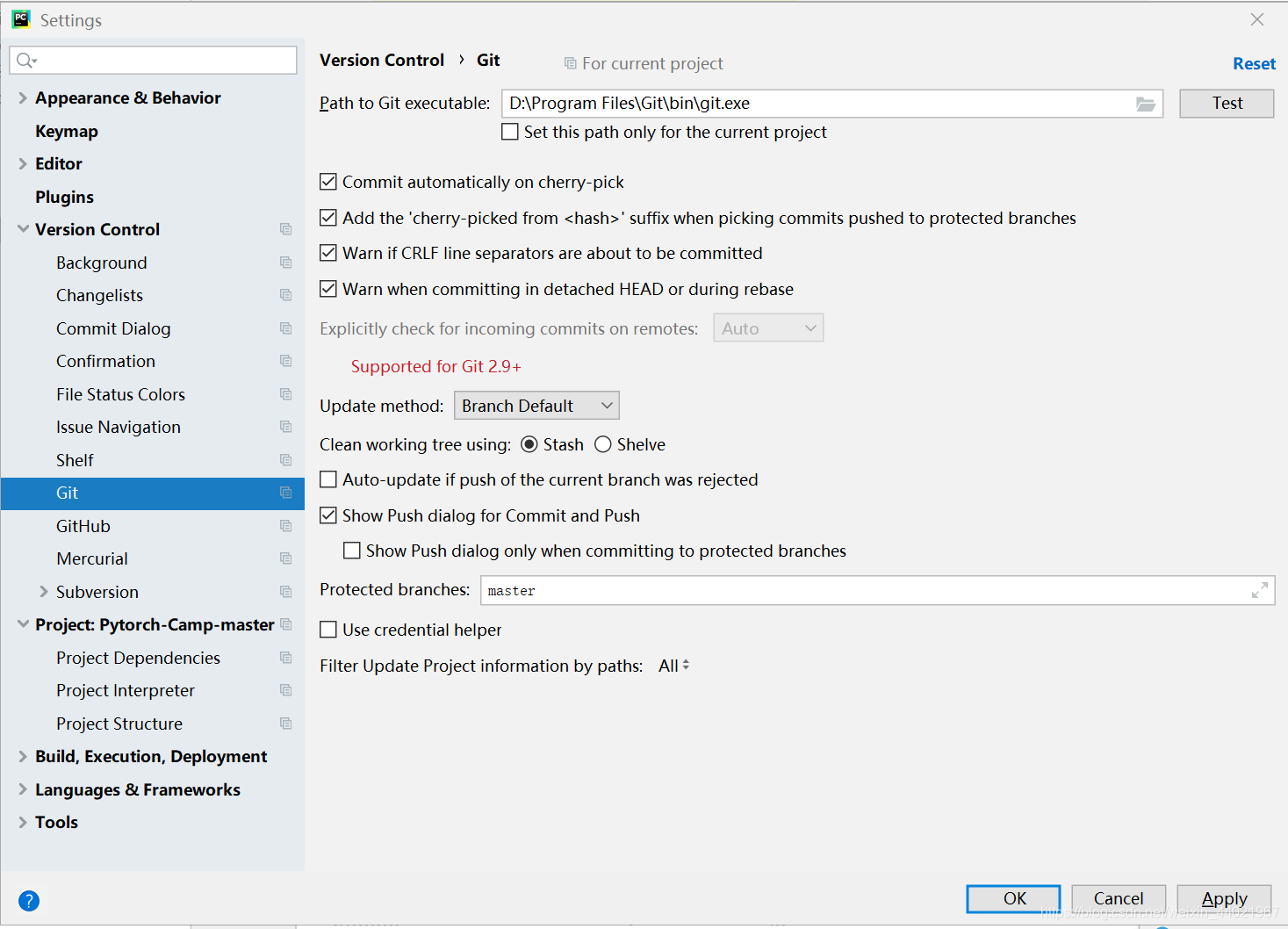
Task: Select the Keymap settings page
Action: [67, 130]
